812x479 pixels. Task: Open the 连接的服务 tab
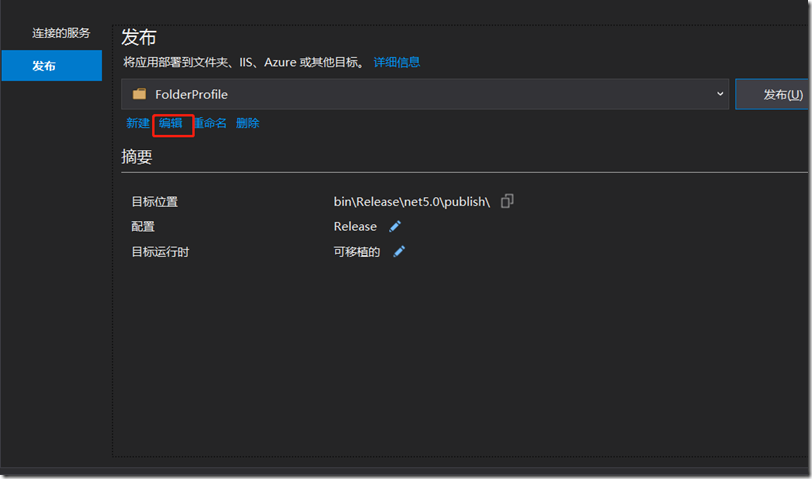[x=61, y=33]
